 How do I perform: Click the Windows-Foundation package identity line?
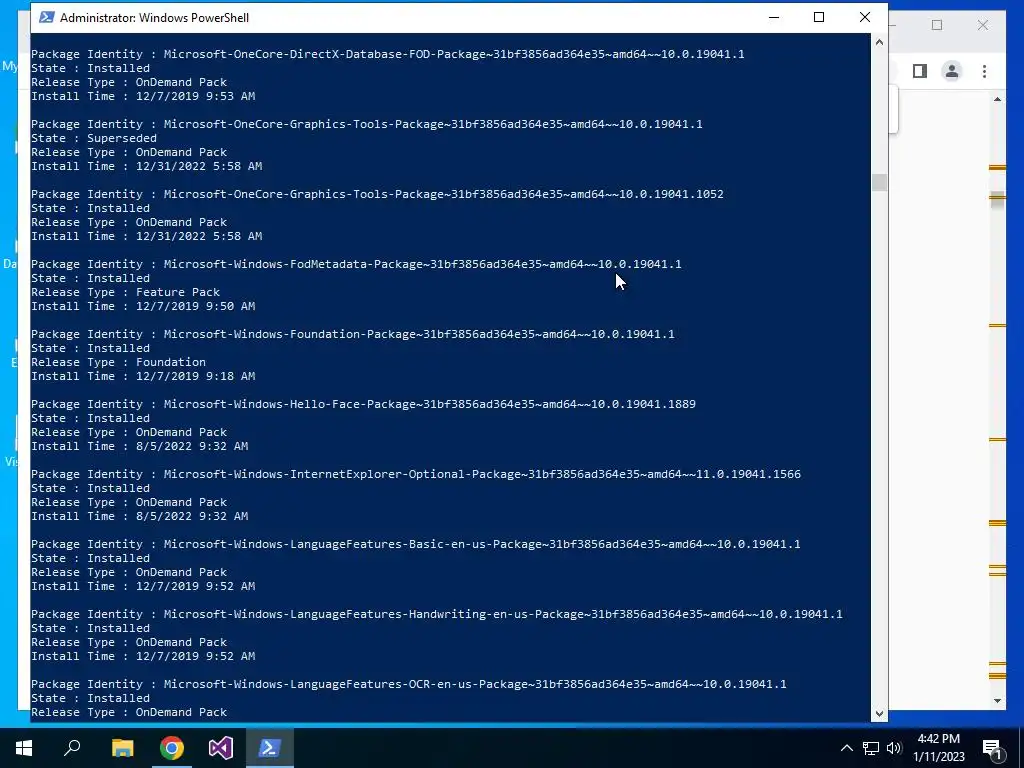[x=353, y=334]
